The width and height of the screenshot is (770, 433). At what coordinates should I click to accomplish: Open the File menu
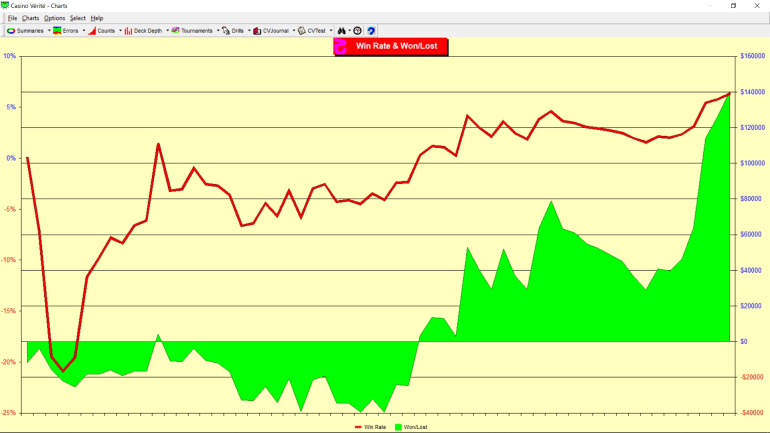coord(12,18)
